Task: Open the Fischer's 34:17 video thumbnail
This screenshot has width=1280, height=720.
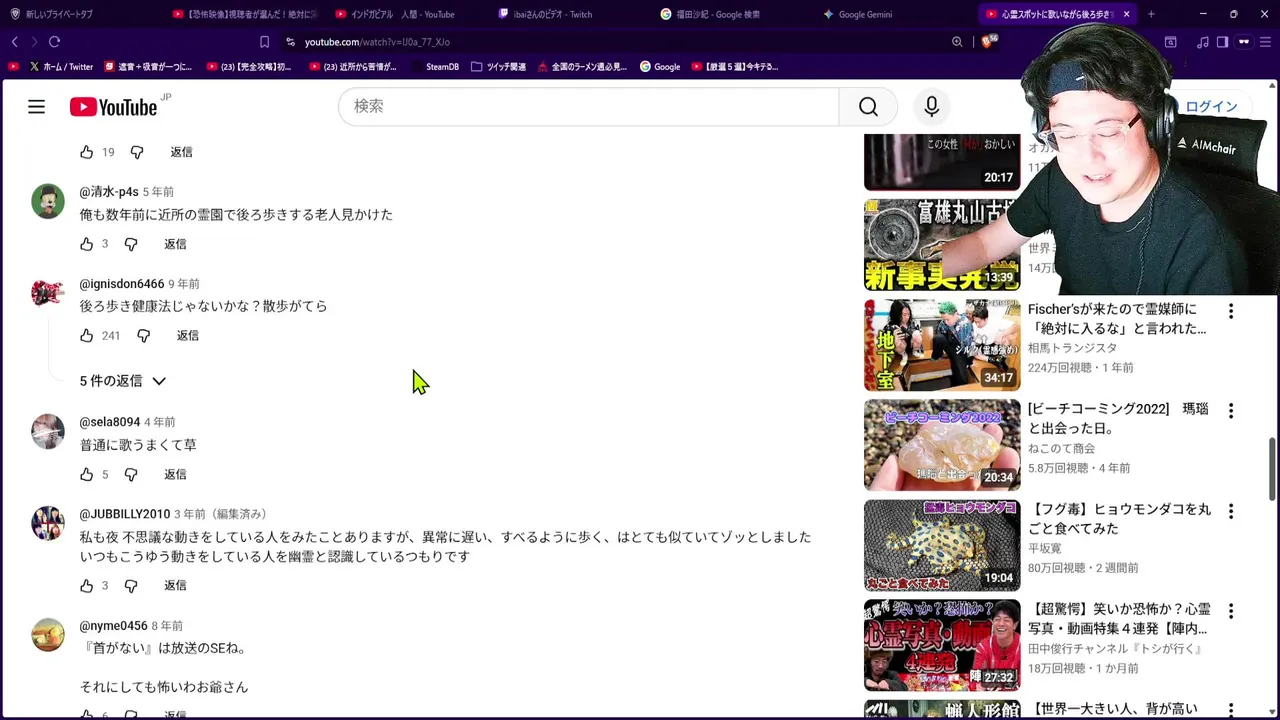Action: point(942,345)
